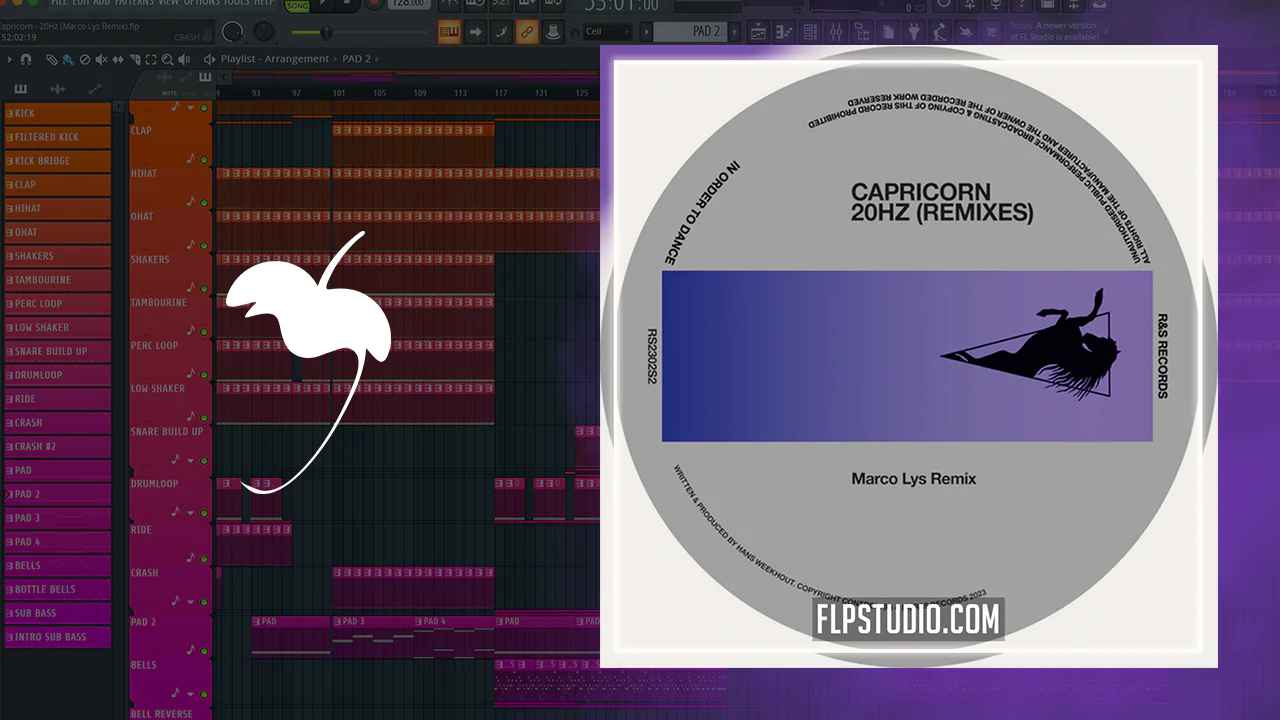Show the automation clips tab in picker panel
This screenshot has height=720, width=1280.
pos(95,89)
